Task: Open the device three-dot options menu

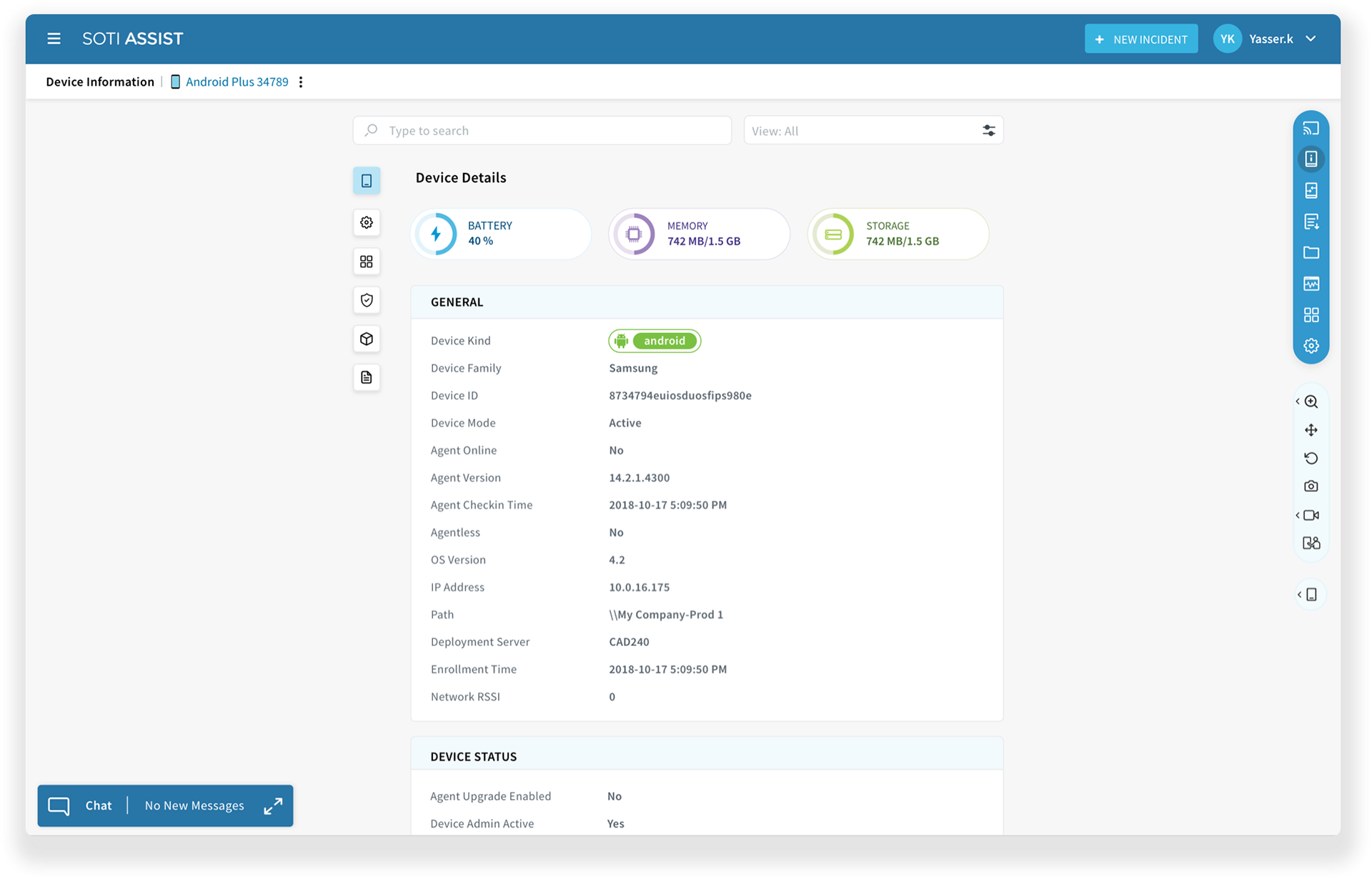Action: (x=301, y=81)
